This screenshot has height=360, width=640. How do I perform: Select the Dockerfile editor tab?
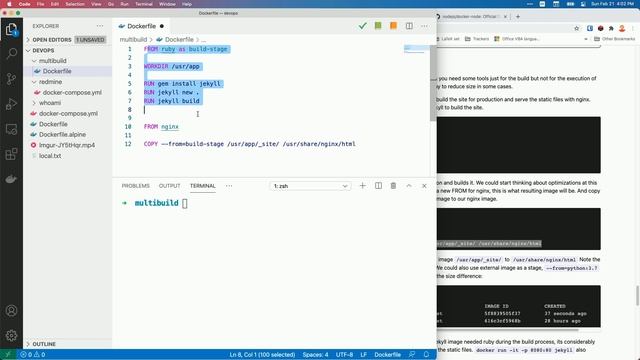[x=141, y=26]
